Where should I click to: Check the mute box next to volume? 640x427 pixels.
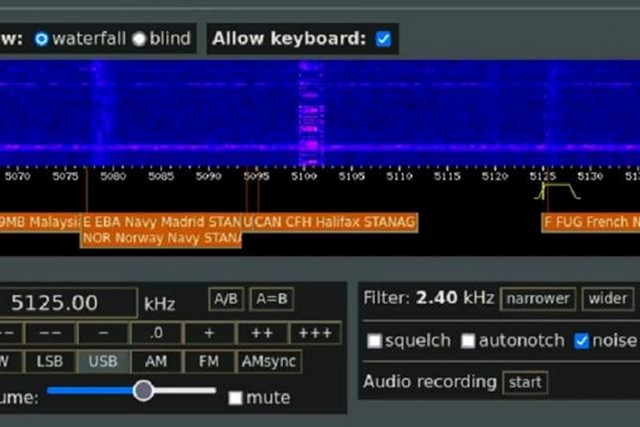pyautogui.click(x=235, y=398)
